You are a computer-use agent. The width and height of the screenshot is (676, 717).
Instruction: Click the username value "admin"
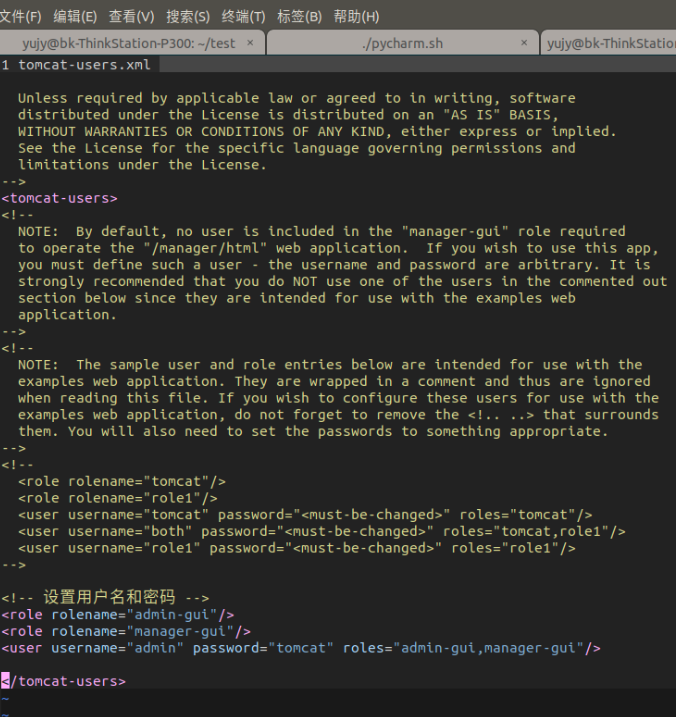(156, 648)
